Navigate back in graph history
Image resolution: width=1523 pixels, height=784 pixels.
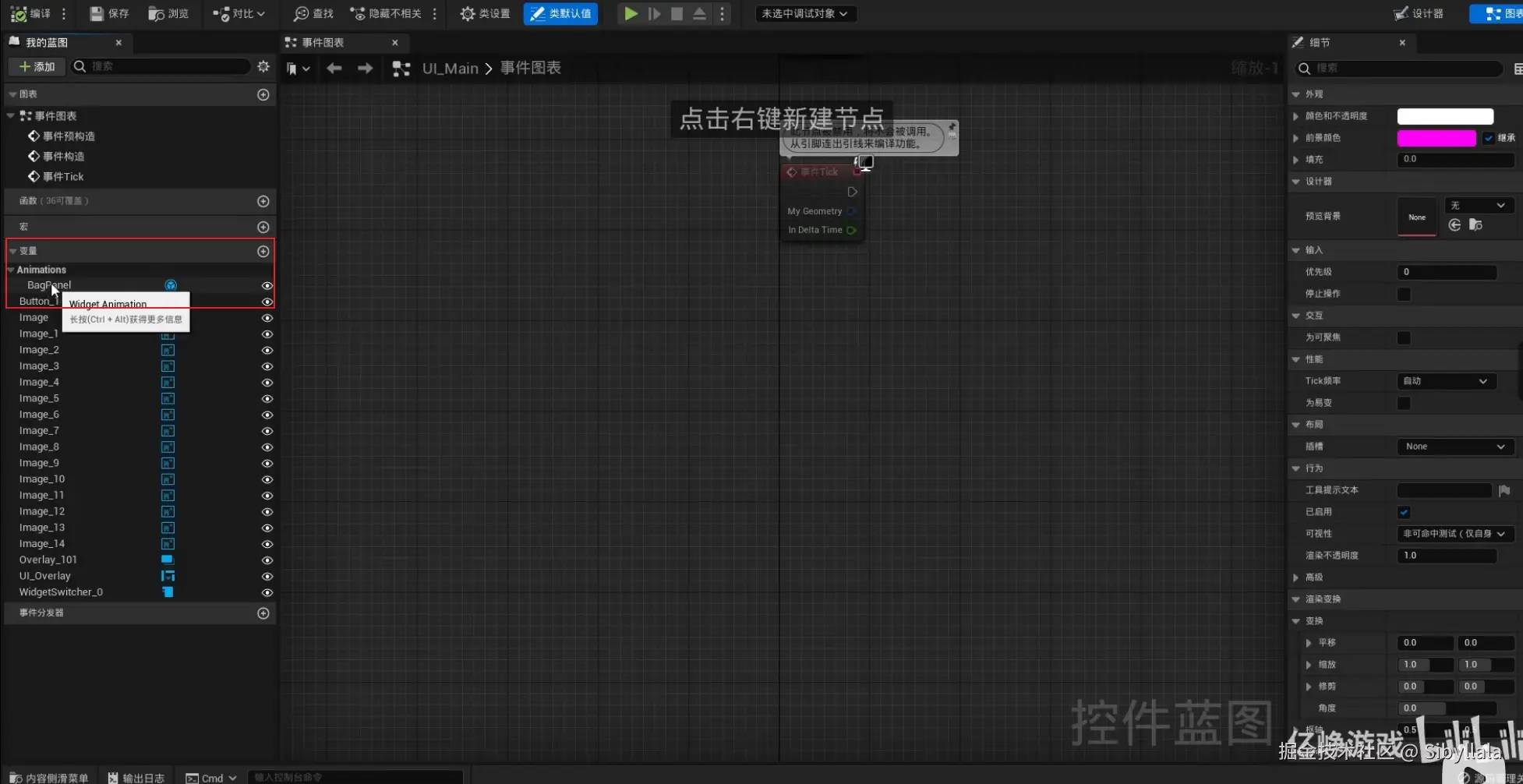[334, 69]
